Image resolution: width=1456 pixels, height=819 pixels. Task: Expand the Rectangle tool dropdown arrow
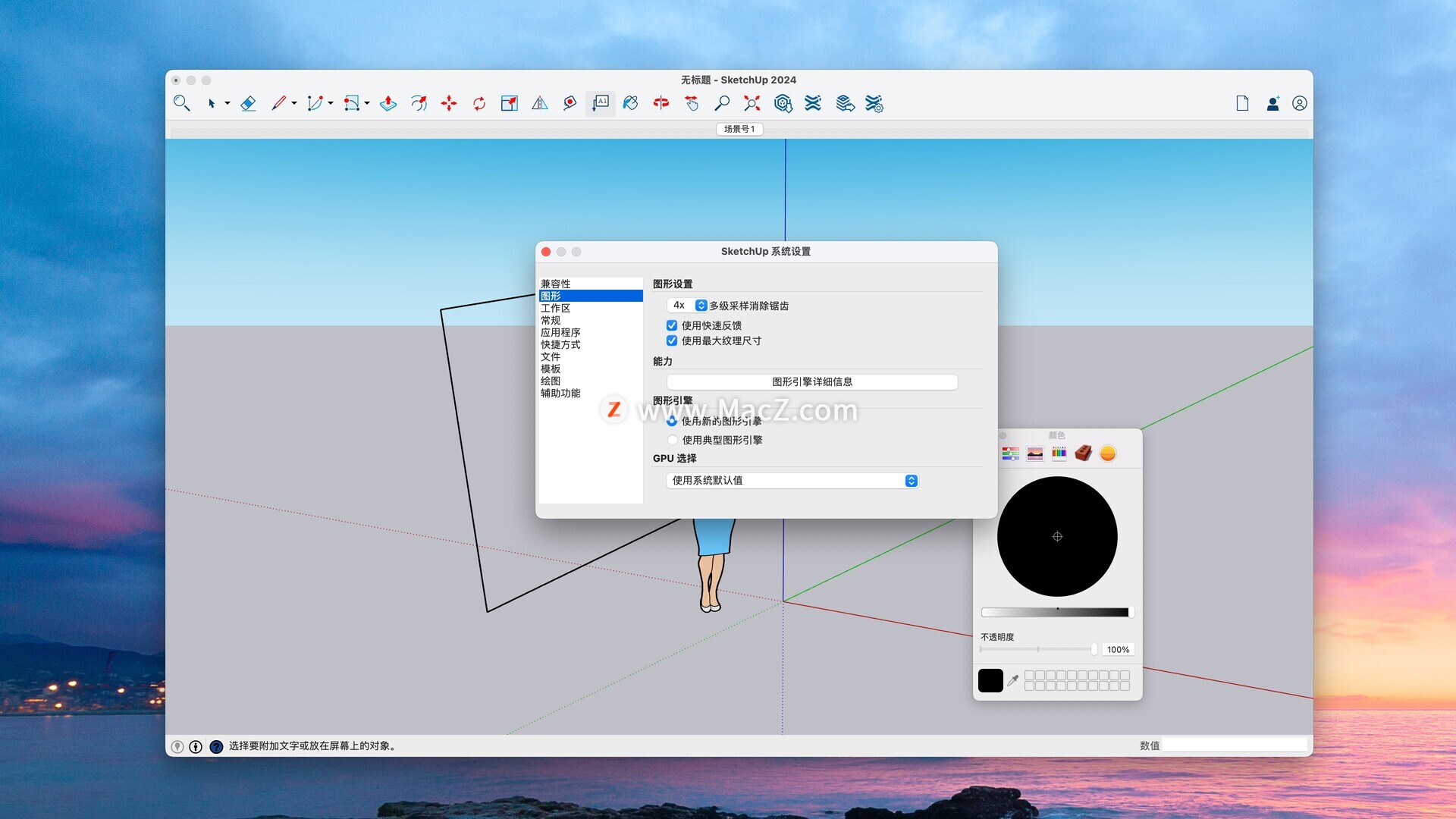(x=367, y=103)
